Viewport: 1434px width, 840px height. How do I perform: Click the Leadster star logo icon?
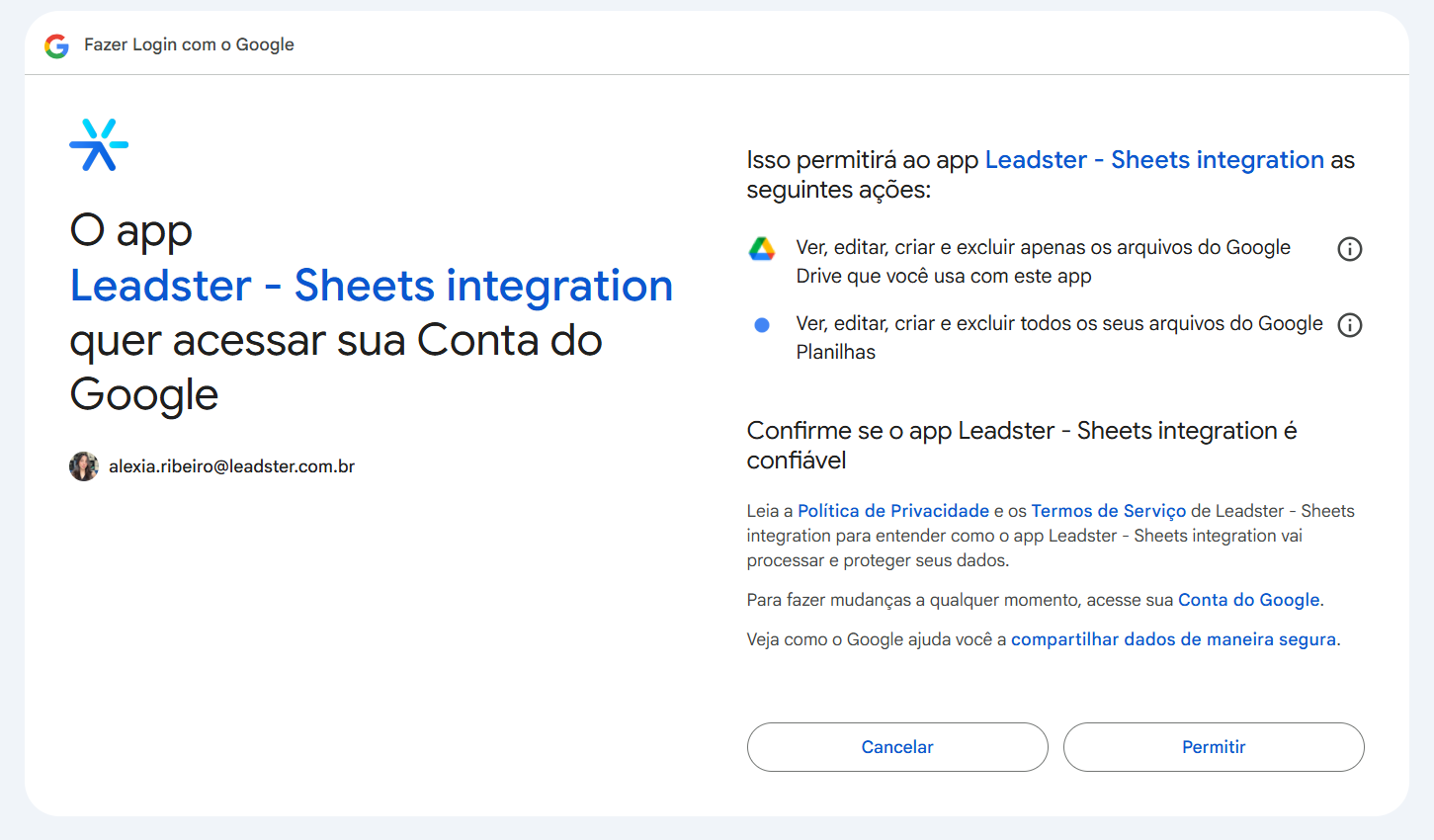click(99, 144)
